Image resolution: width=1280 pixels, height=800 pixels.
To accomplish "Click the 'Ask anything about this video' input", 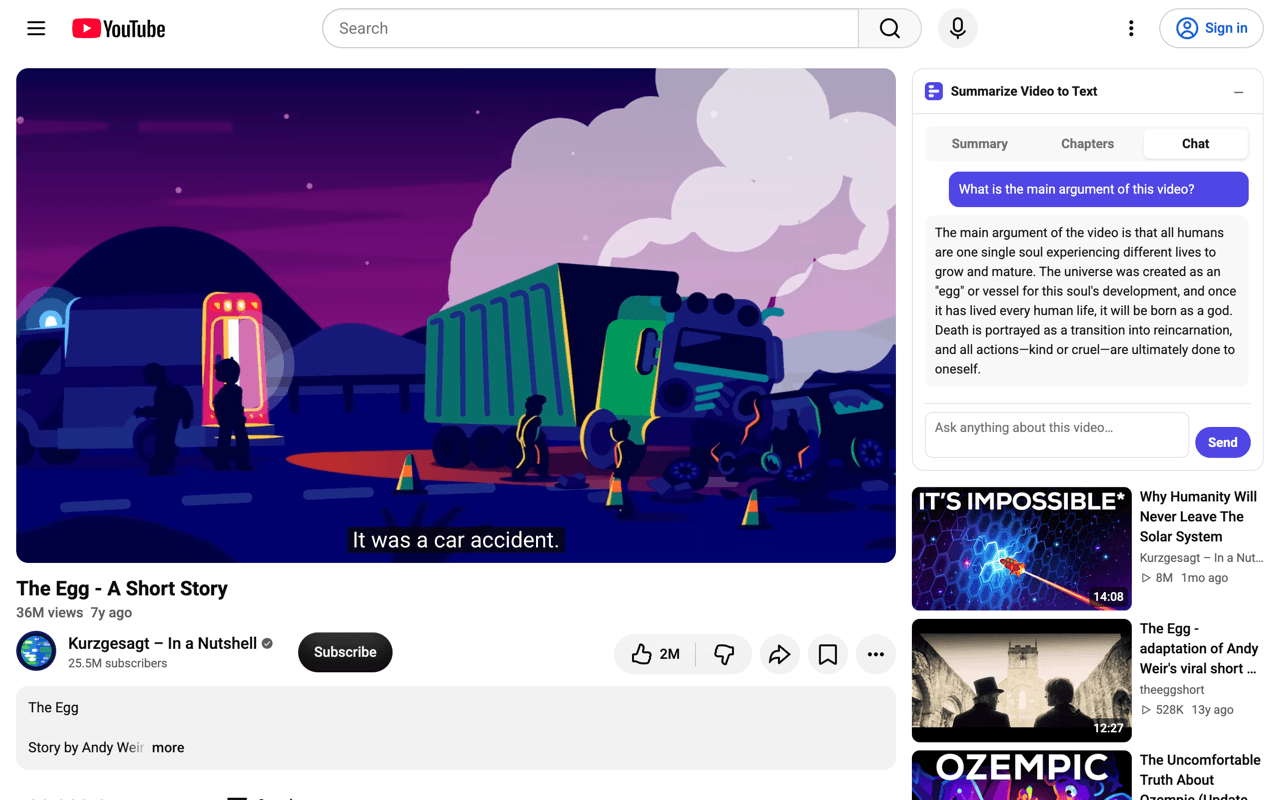I will coord(1057,435).
